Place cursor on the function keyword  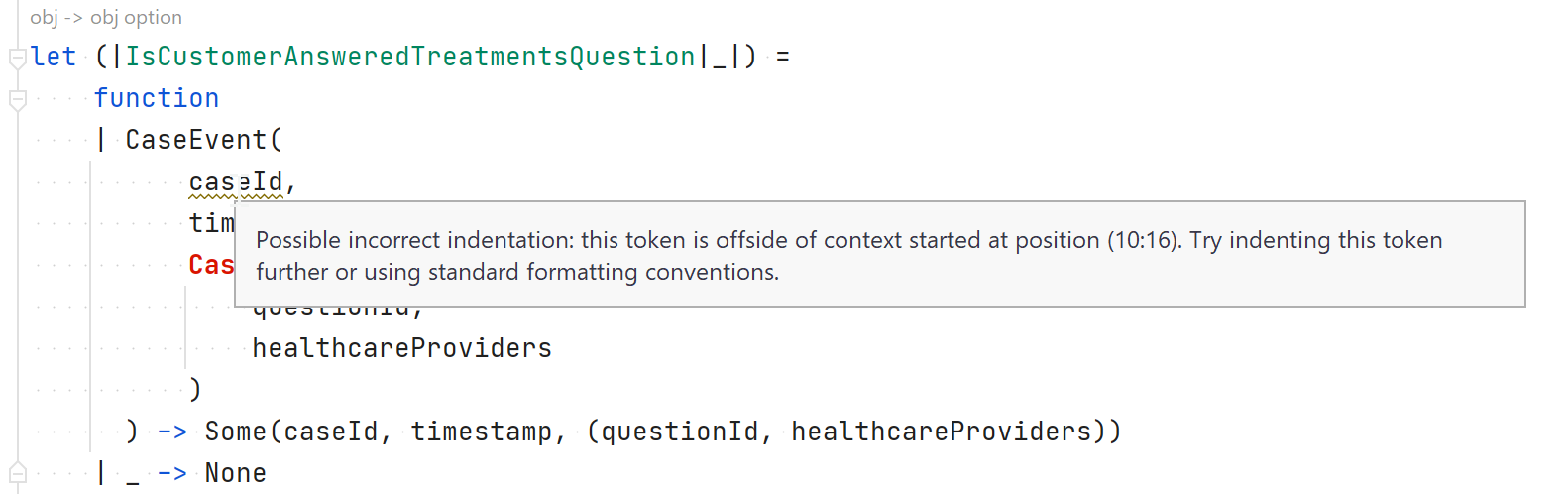(x=157, y=98)
